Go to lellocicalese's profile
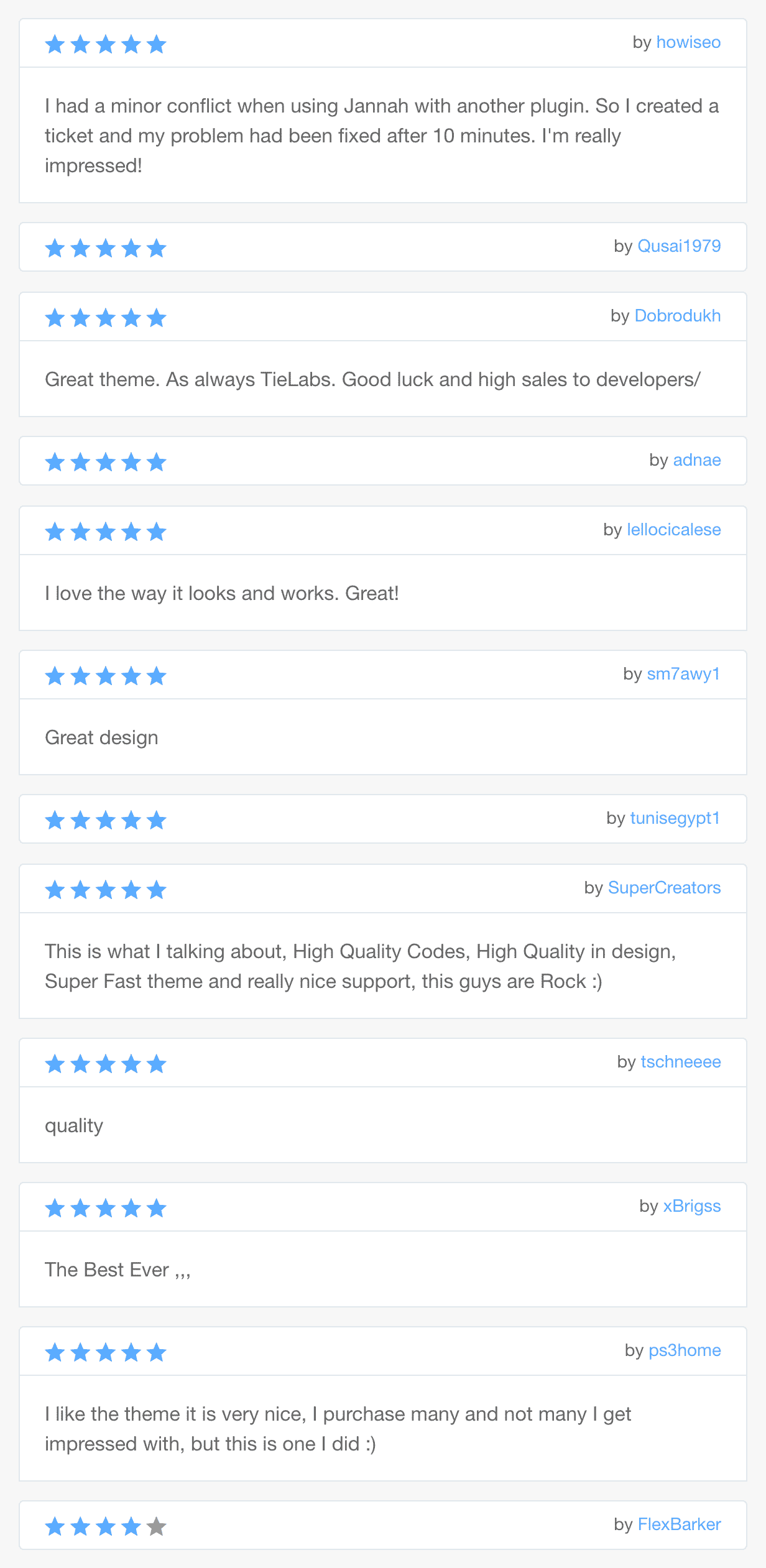 (x=673, y=530)
